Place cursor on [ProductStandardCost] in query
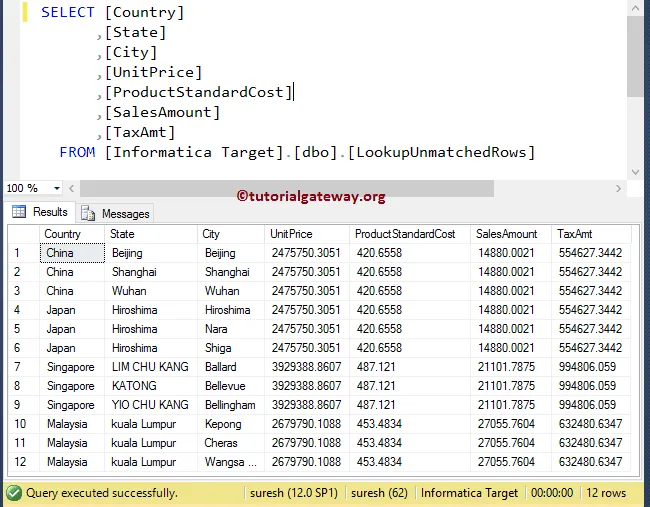 click(199, 92)
